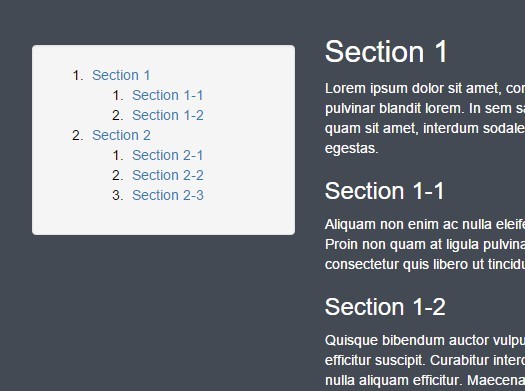Click list number beside Section 2-2 link
Screen dimensions: 525x391
118,175
